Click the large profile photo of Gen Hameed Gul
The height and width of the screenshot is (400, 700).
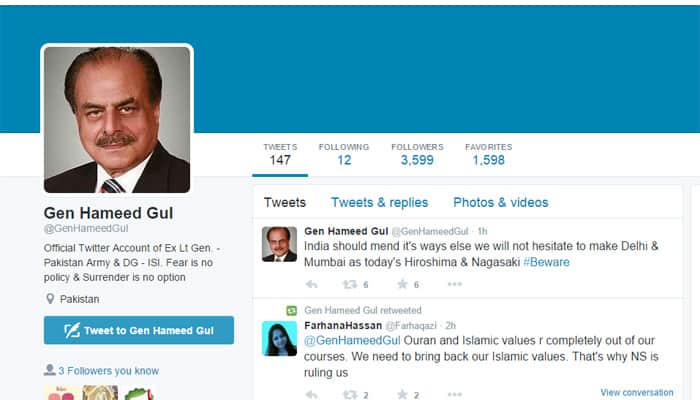tap(117, 120)
